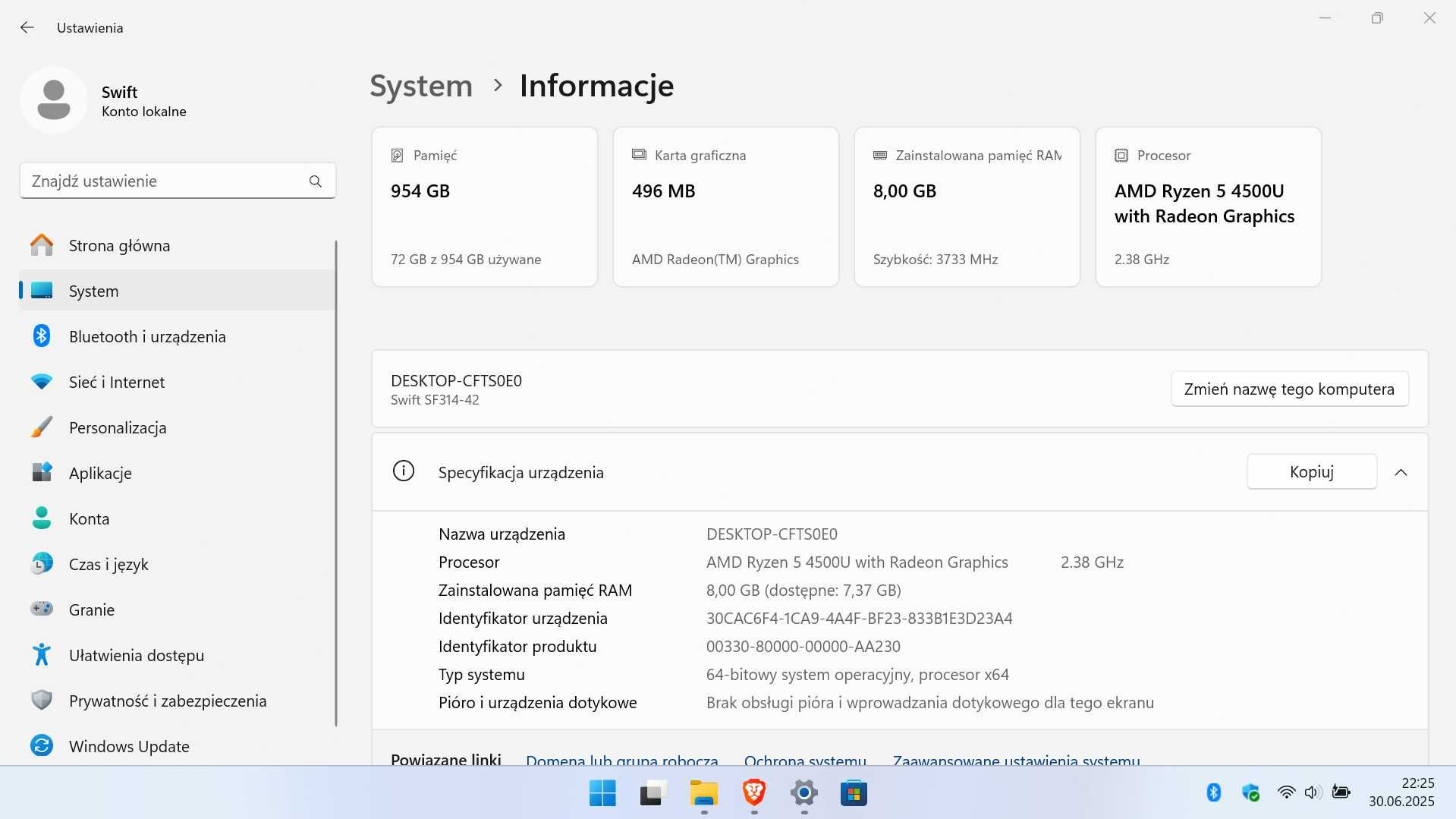
Task: Click the info icon beside Specyfikacja urządzenia
Action: [x=404, y=471]
